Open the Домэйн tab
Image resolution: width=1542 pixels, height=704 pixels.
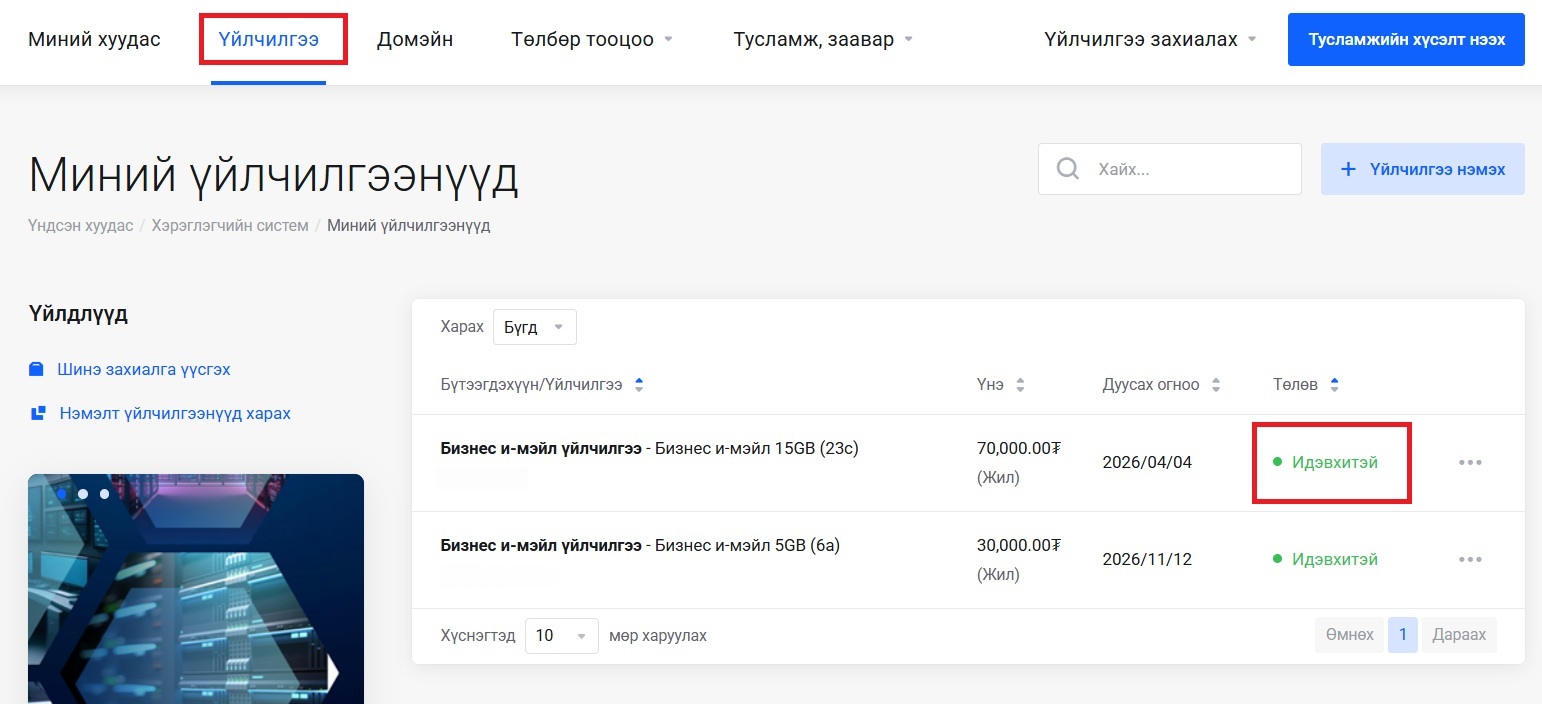(x=414, y=40)
